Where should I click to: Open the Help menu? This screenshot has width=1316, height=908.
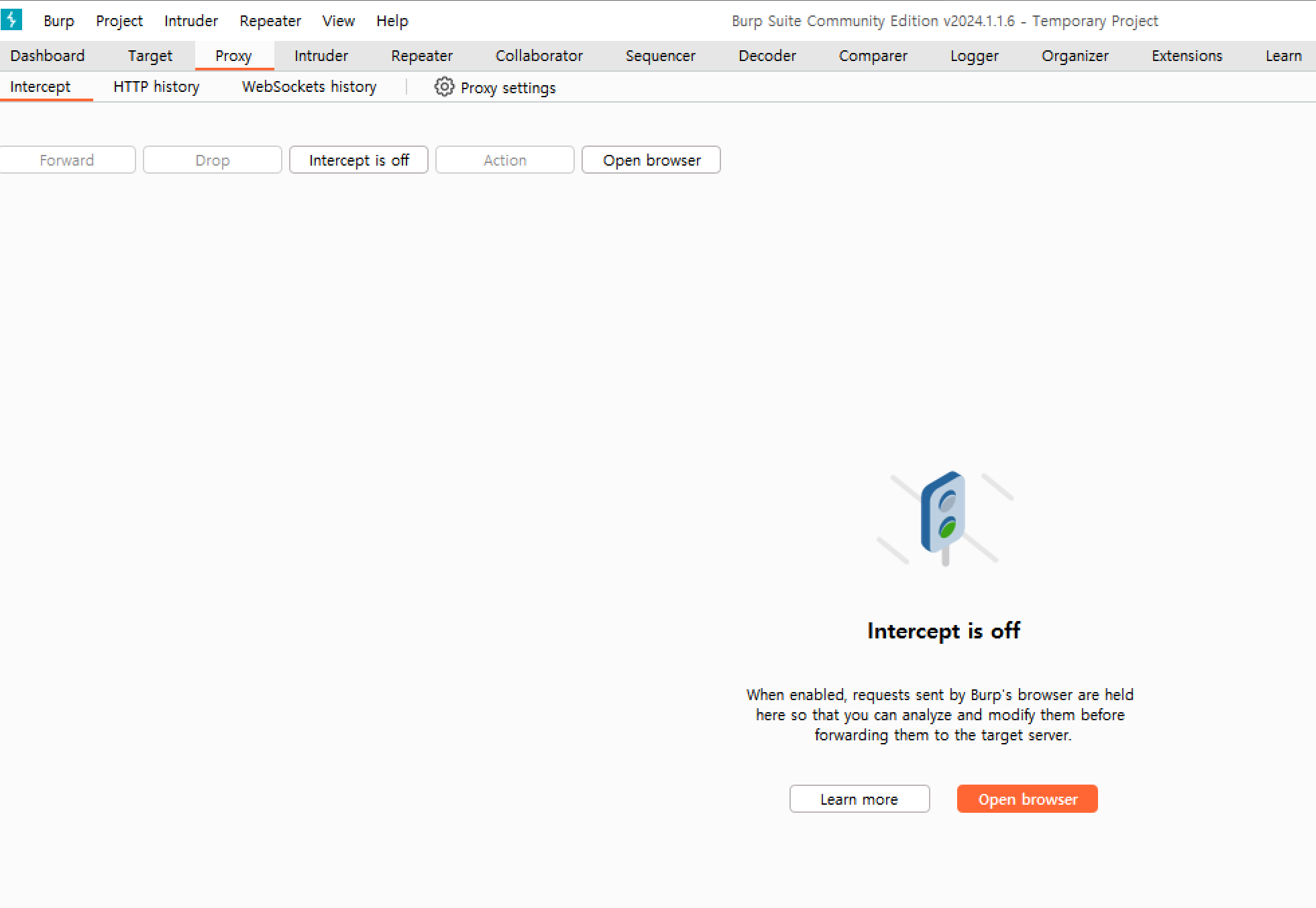[392, 21]
